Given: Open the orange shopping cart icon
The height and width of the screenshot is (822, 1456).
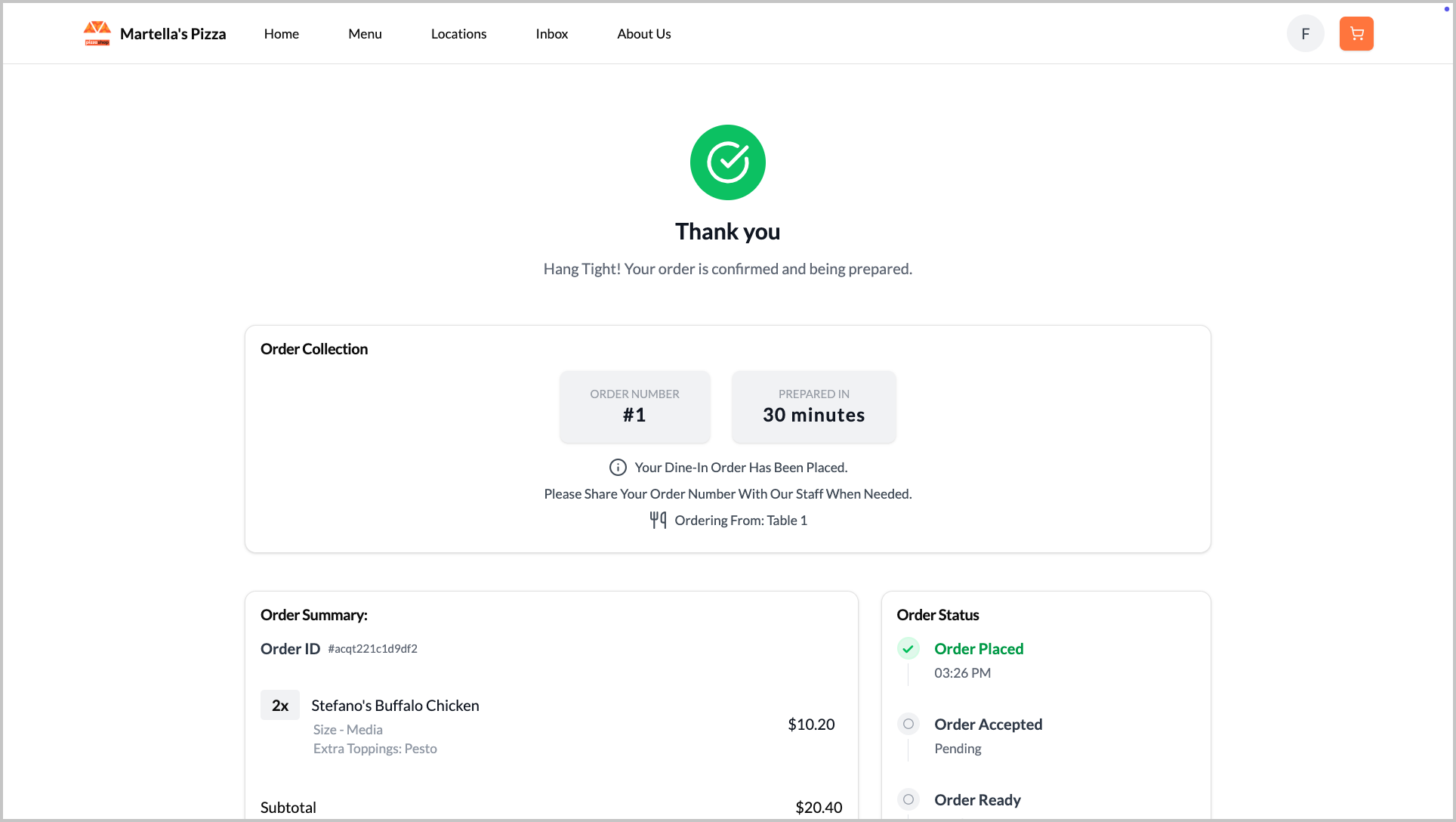Looking at the screenshot, I should coord(1356,34).
